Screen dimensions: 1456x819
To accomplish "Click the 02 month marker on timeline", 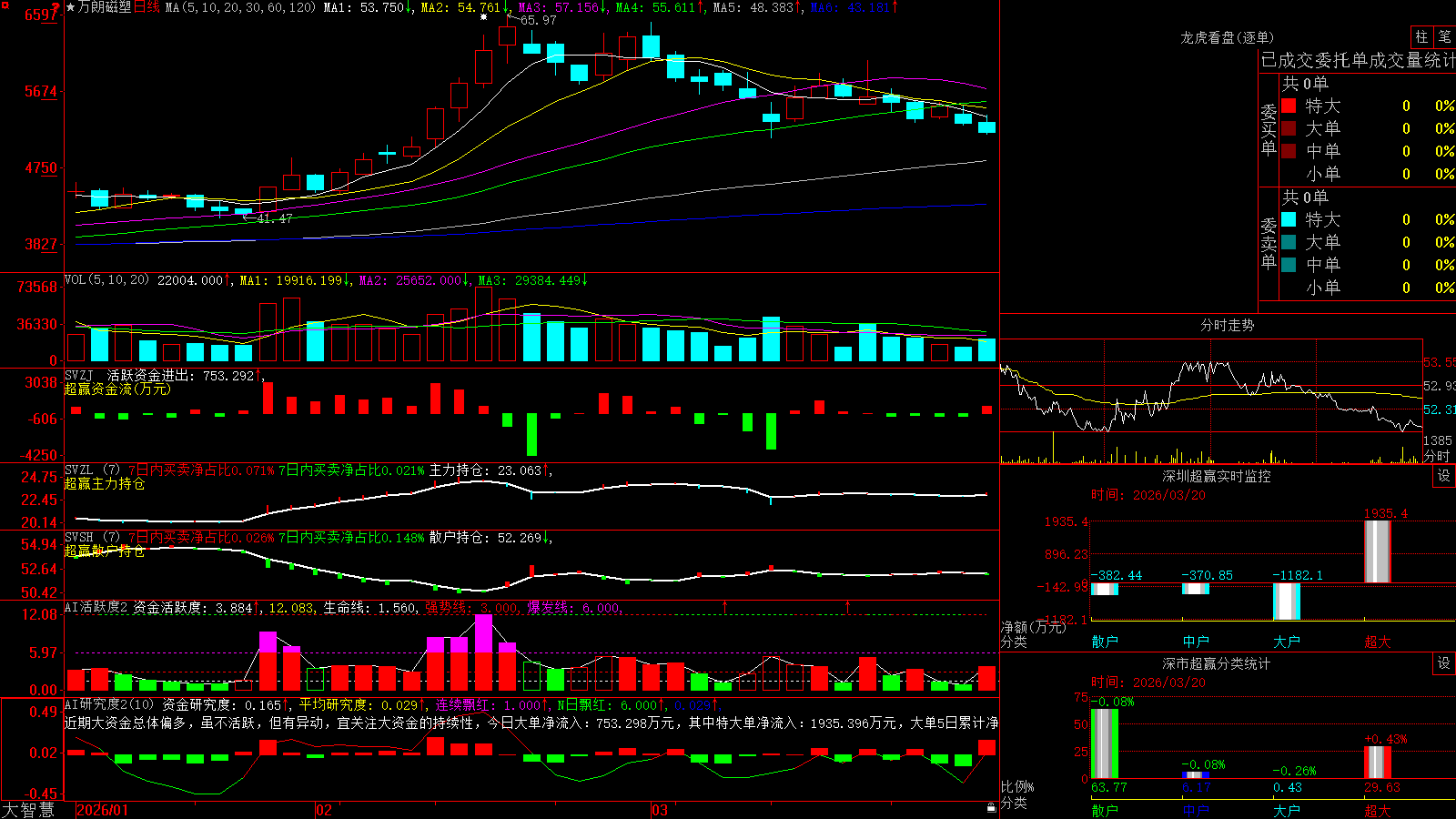I will [x=323, y=810].
